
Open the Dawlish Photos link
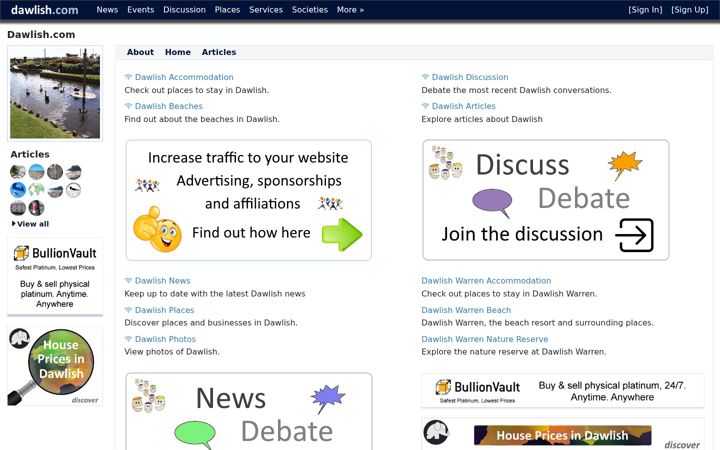pos(165,339)
